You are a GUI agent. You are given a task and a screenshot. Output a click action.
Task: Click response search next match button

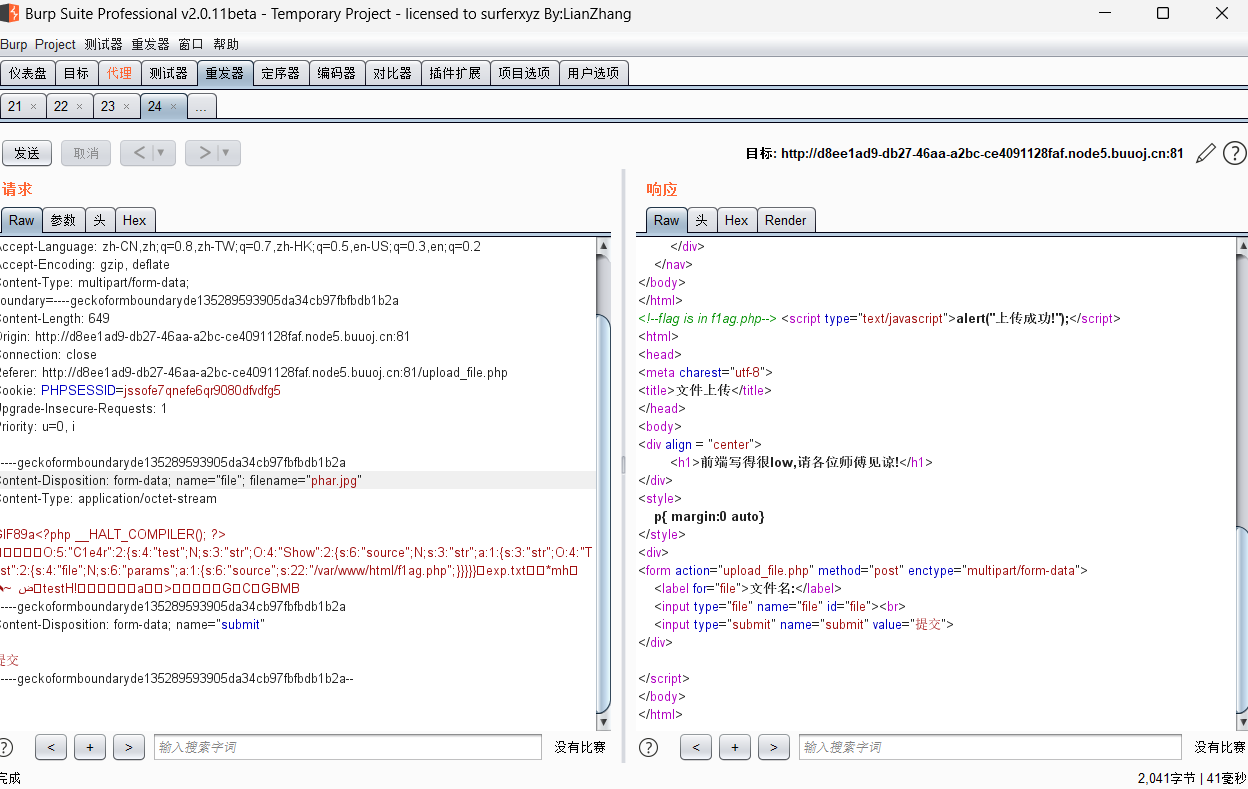click(773, 747)
